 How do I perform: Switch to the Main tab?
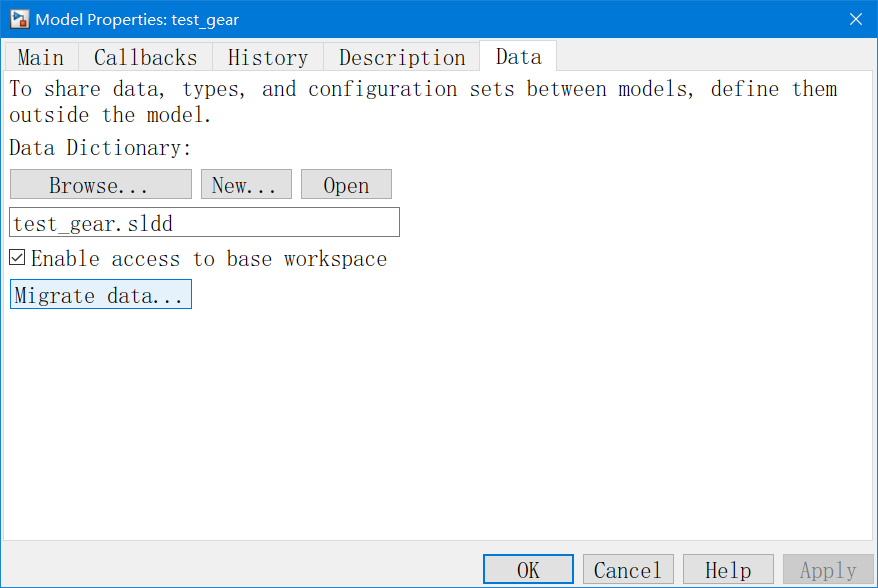[x=41, y=57]
